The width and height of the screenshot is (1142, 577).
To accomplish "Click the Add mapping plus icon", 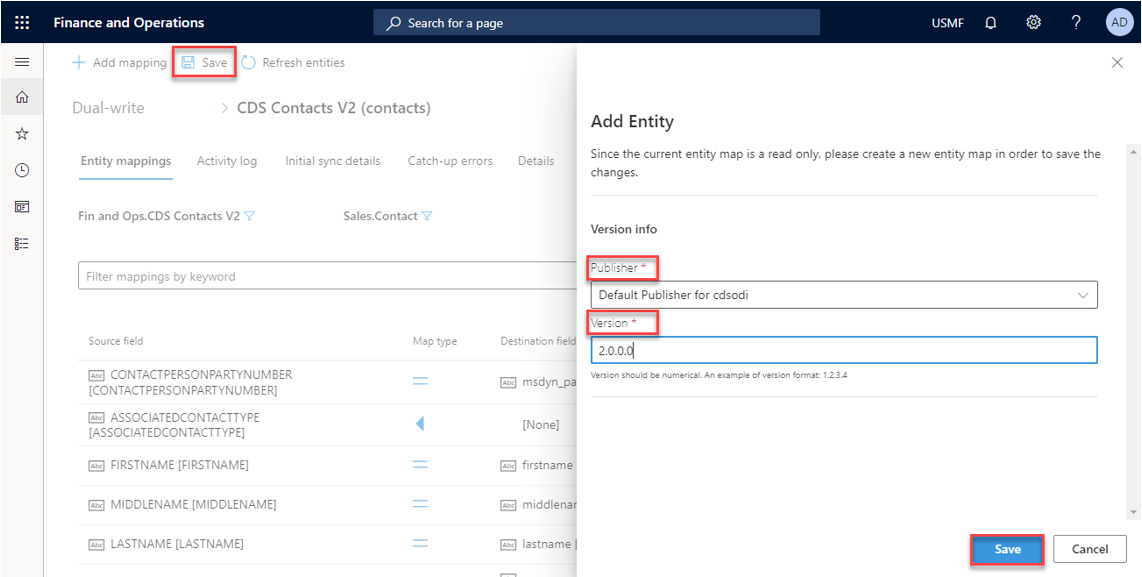I will (x=78, y=62).
